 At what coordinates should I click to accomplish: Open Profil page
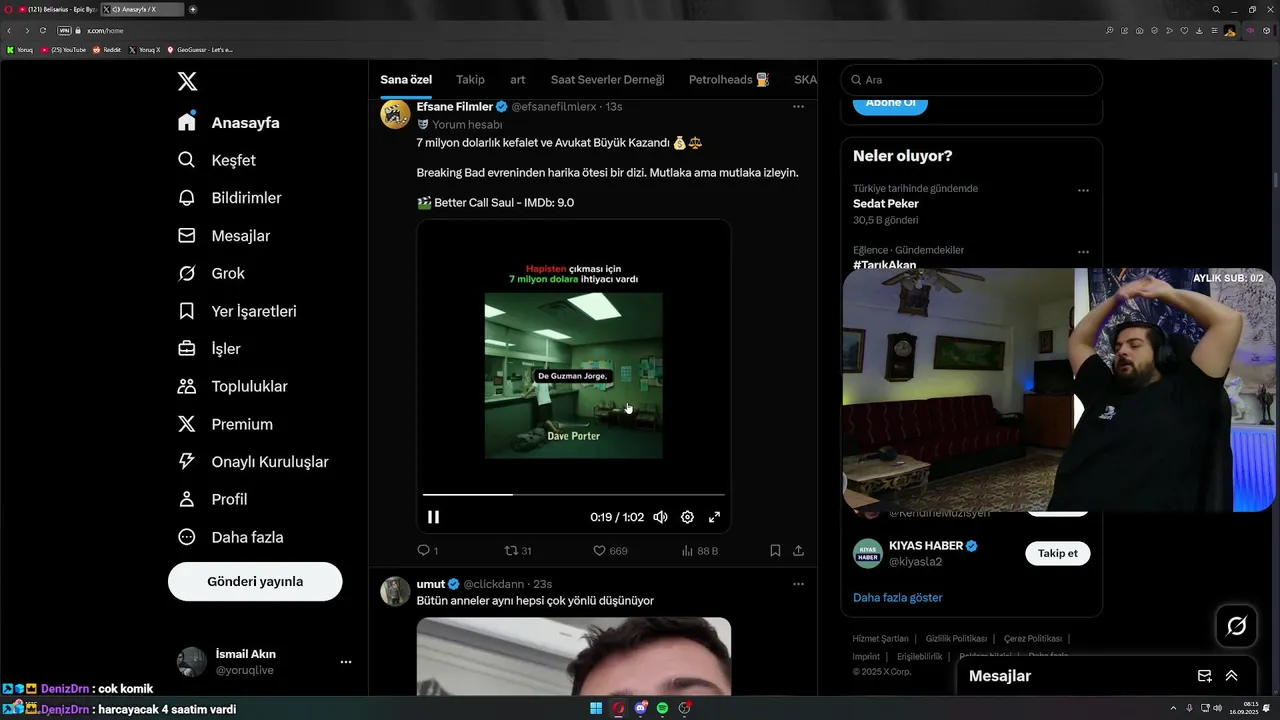pos(212,499)
